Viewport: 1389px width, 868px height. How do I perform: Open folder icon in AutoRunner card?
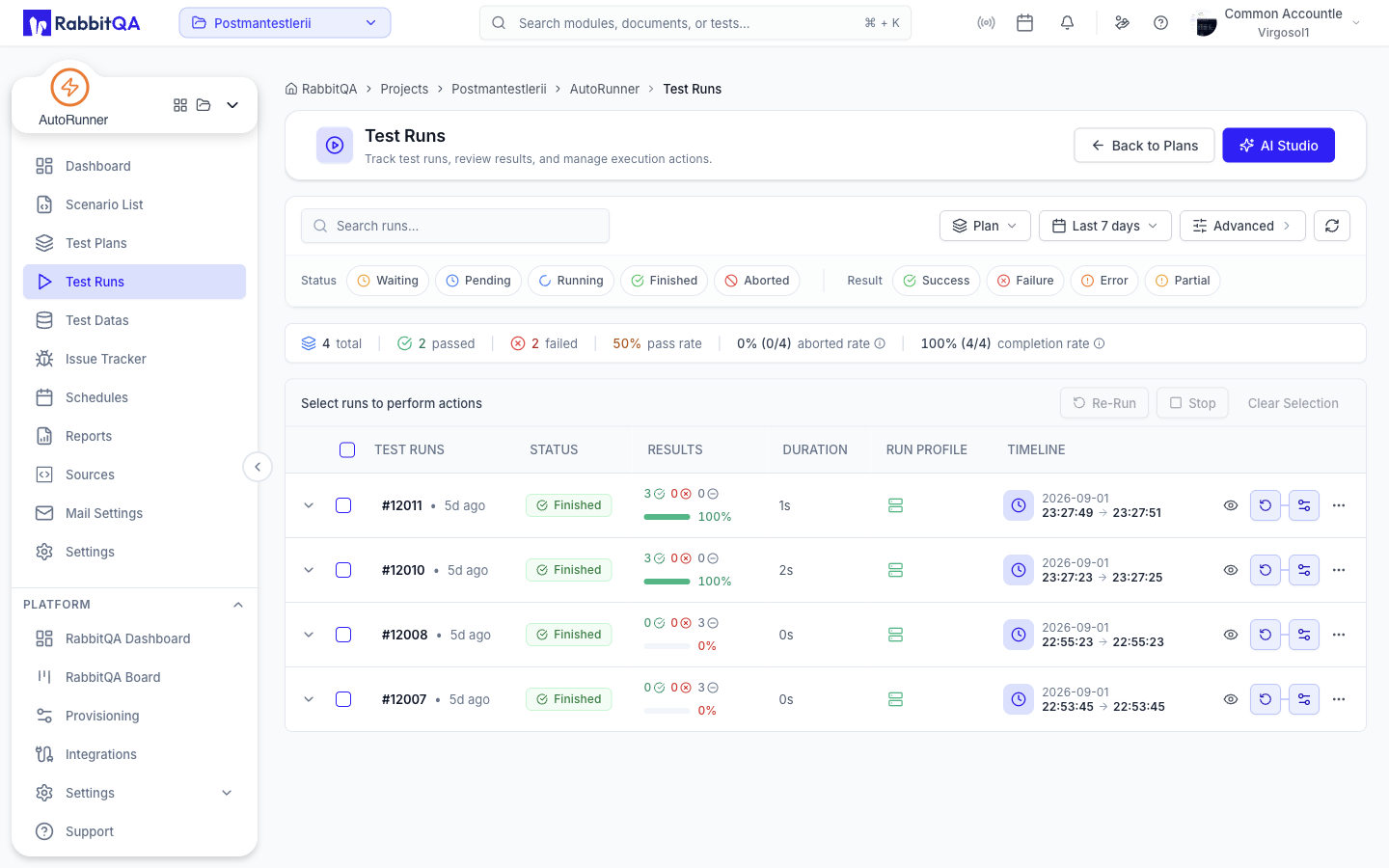coord(204,105)
